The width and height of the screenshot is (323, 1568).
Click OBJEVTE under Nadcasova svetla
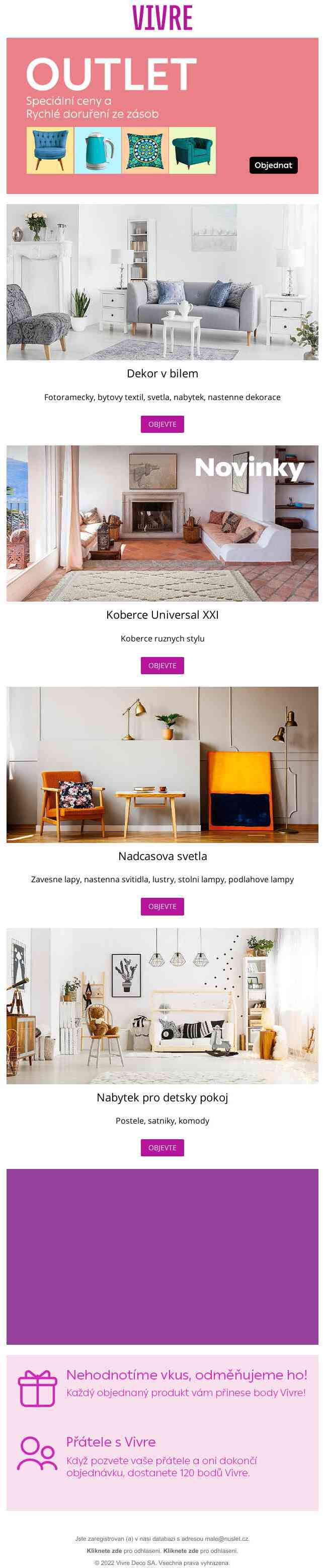pos(163,906)
